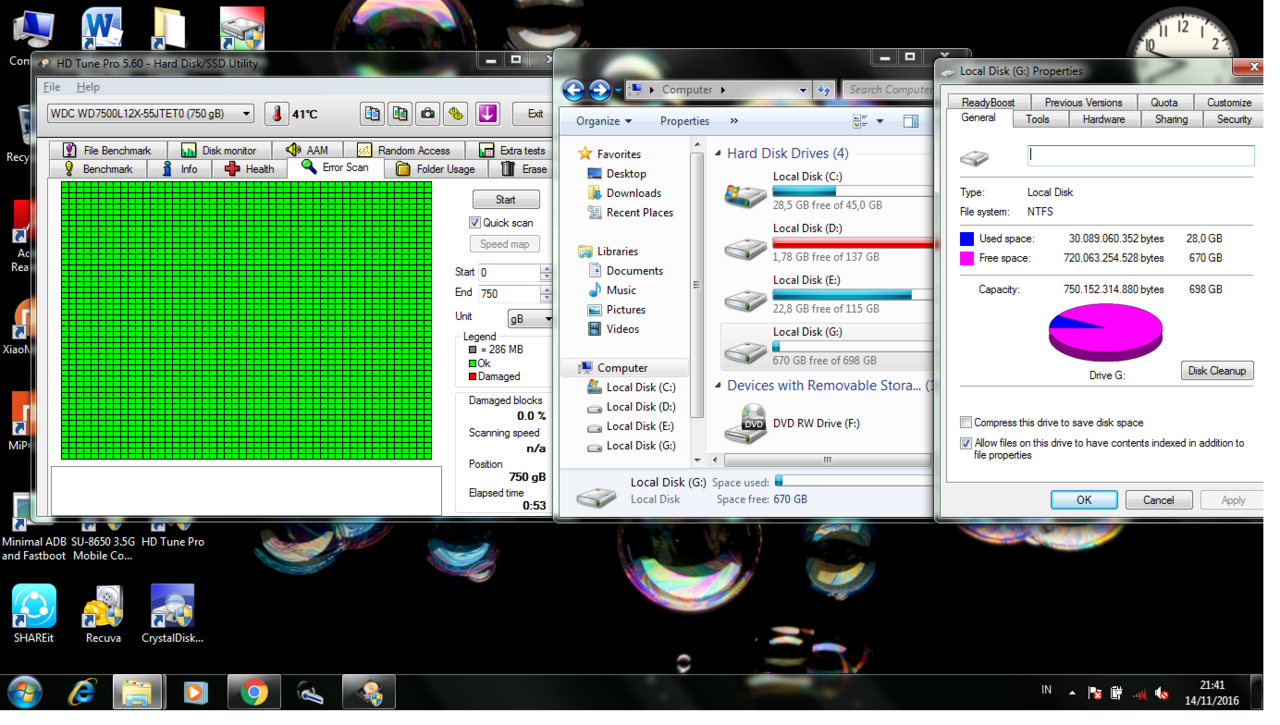The width and height of the screenshot is (1280, 725).
Task: Select Local Disk (G:) in the navigation pane
Action: pyautogui.click(x=640, y=446)
